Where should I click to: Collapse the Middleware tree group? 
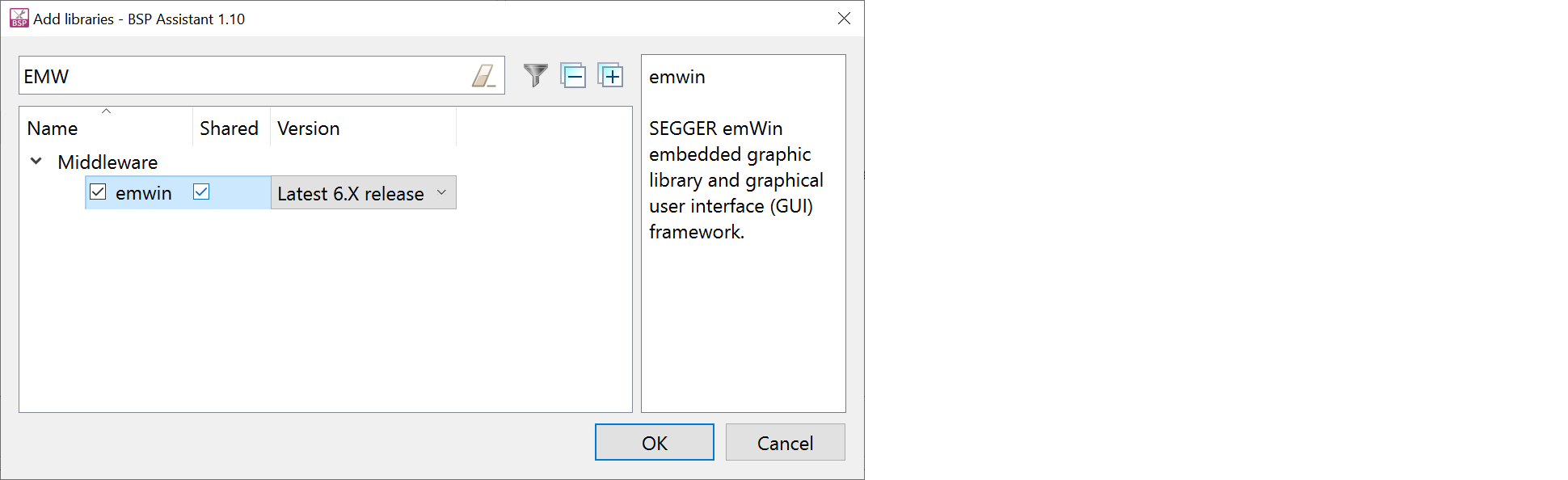coord(36,162)
